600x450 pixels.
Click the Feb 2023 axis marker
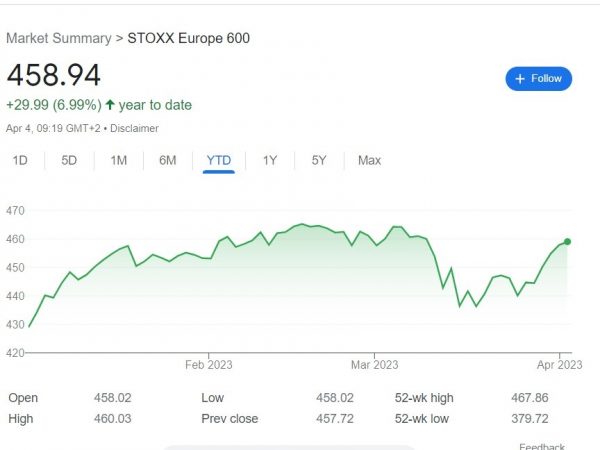click(x=209, y=365)
